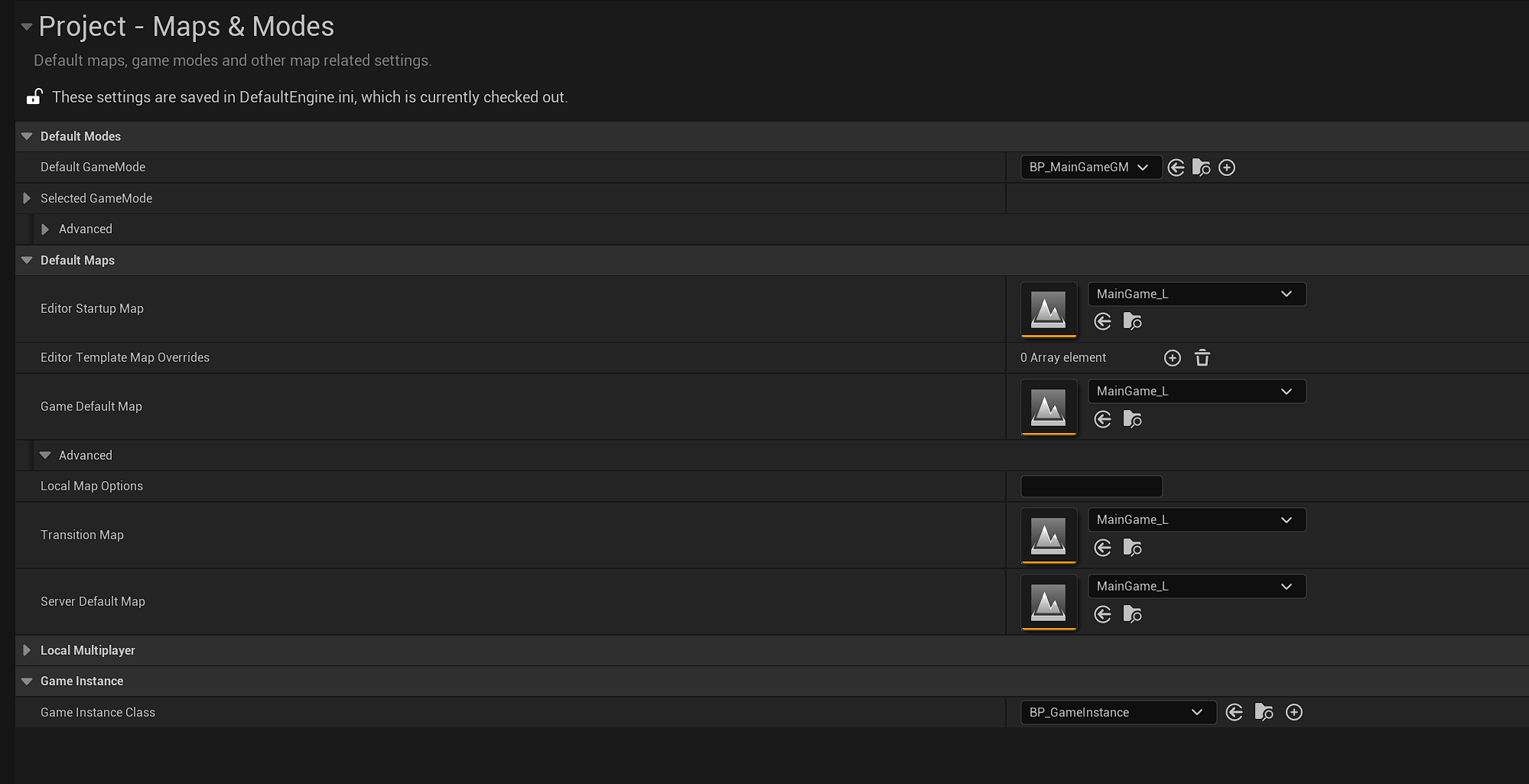Browse to the Server Default Map asset

point(1132,614)
